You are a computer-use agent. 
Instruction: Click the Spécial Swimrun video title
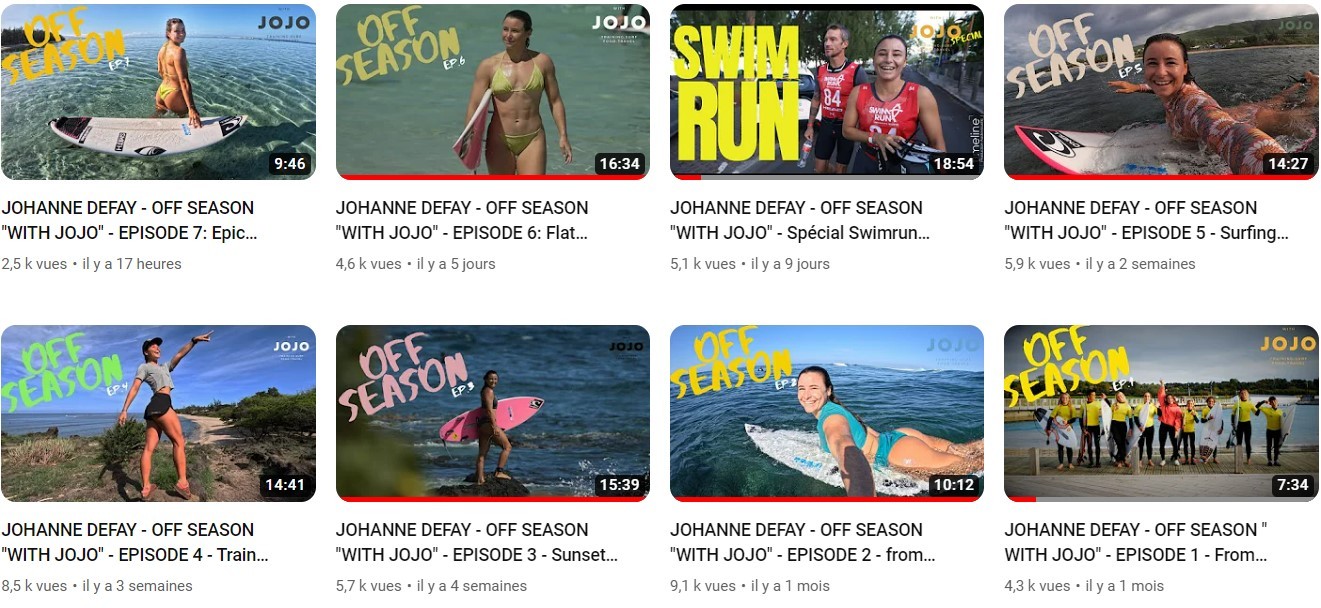[800, 221]
